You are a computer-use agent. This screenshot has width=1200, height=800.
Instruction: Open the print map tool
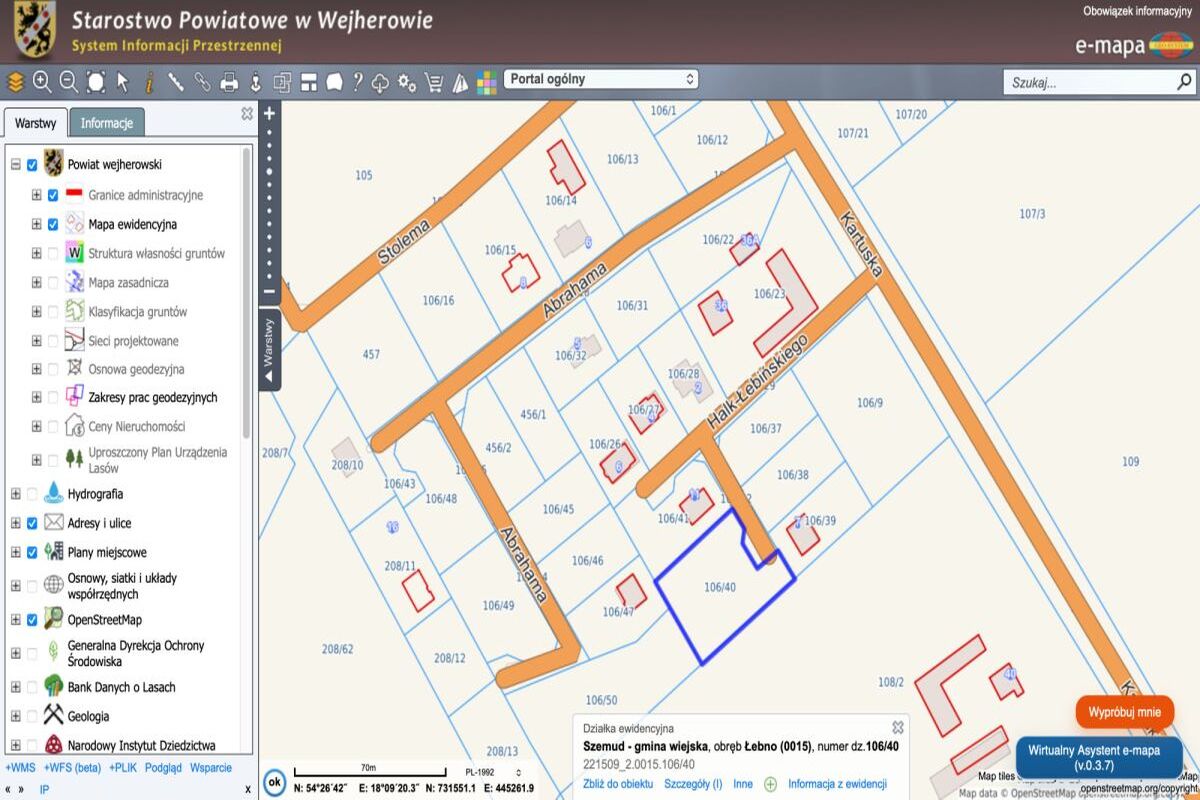(x=229, y=82)
